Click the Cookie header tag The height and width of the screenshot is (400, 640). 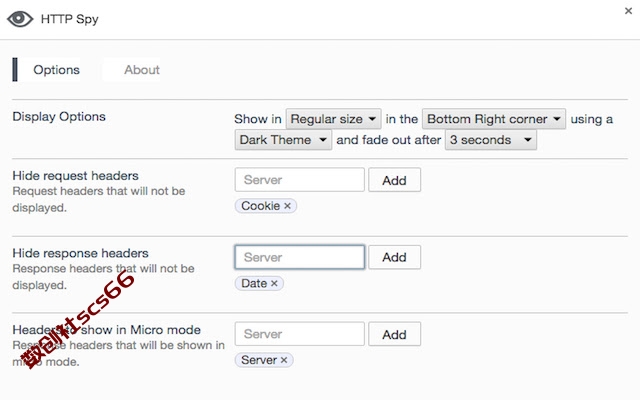click(x=260, y=206)
